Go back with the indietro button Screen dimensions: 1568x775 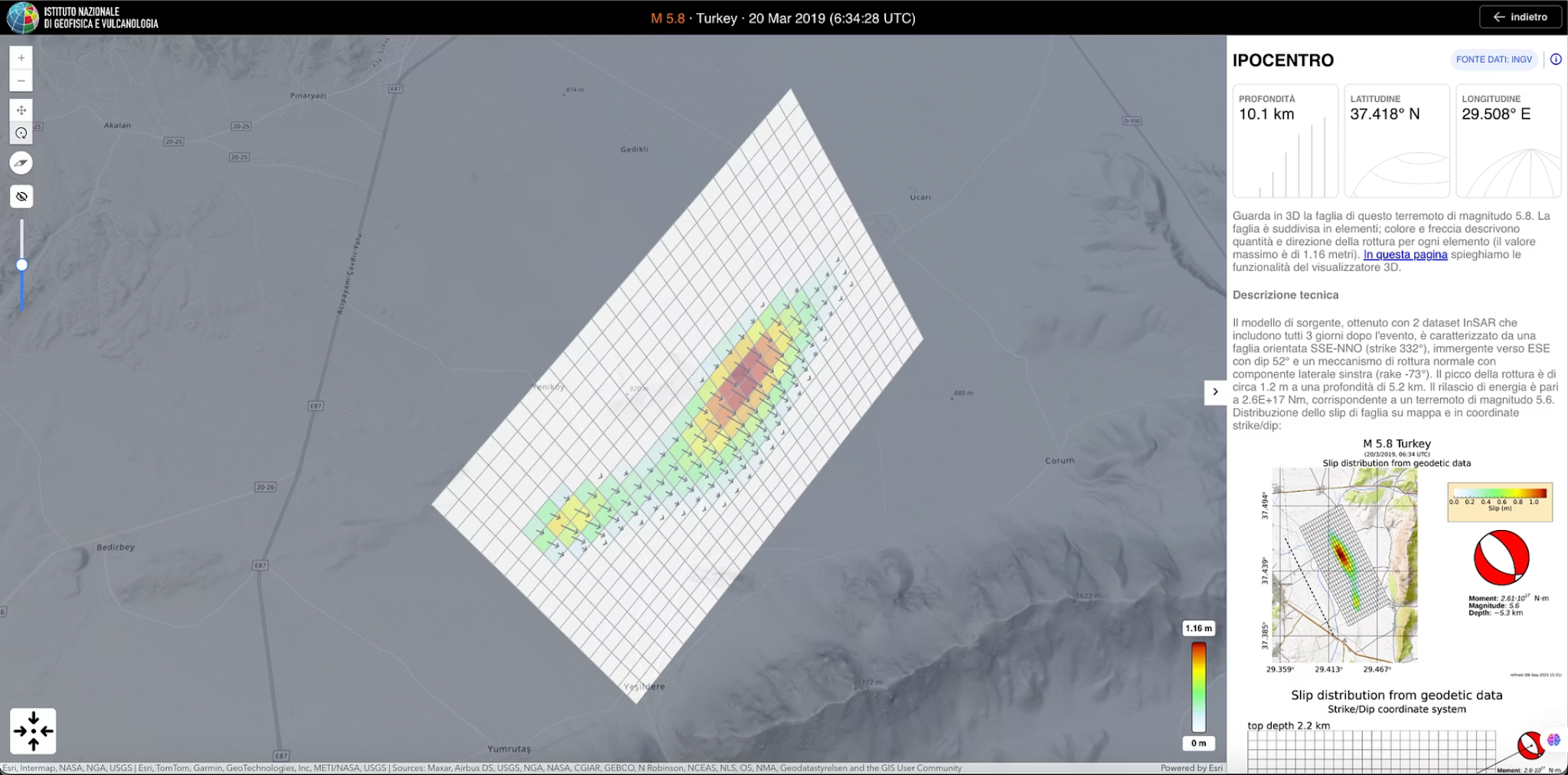[x=1520, y=17]
